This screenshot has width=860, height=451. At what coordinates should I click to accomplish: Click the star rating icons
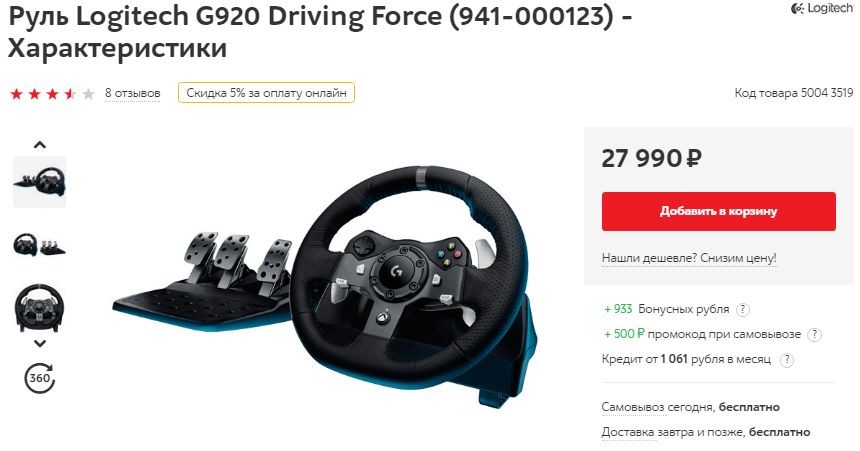pos(53,94)
